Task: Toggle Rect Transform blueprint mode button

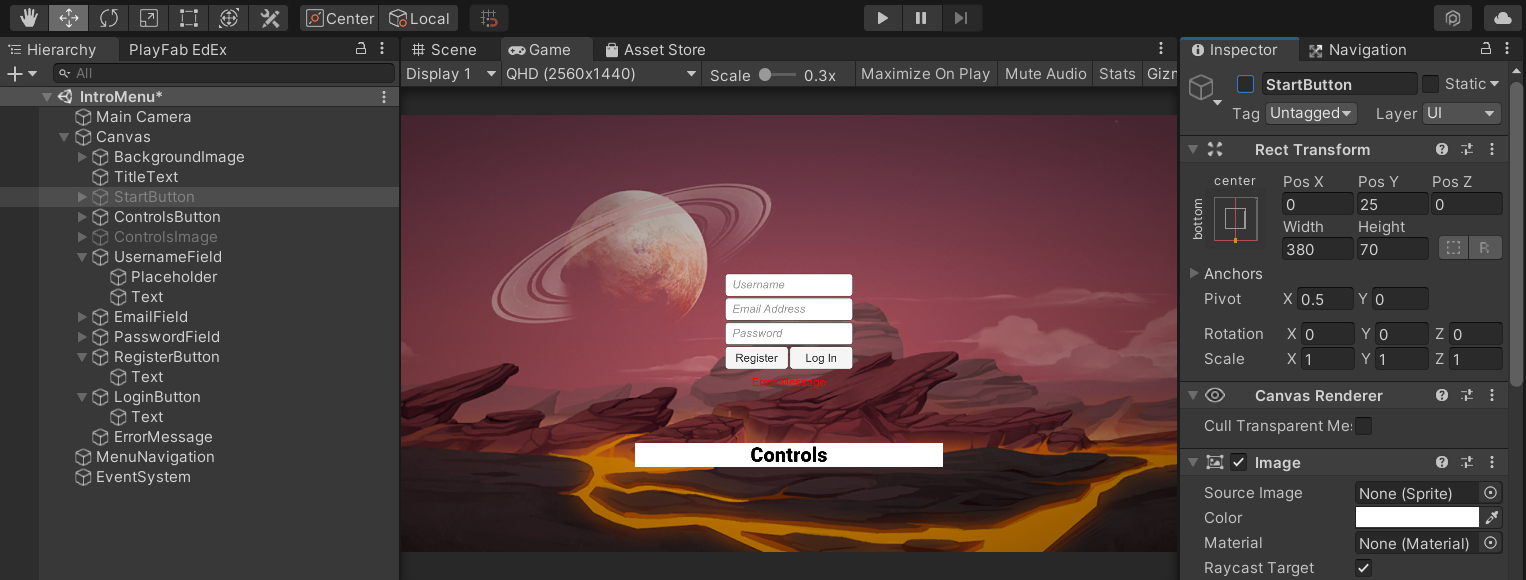Action: pos(1454,248)
